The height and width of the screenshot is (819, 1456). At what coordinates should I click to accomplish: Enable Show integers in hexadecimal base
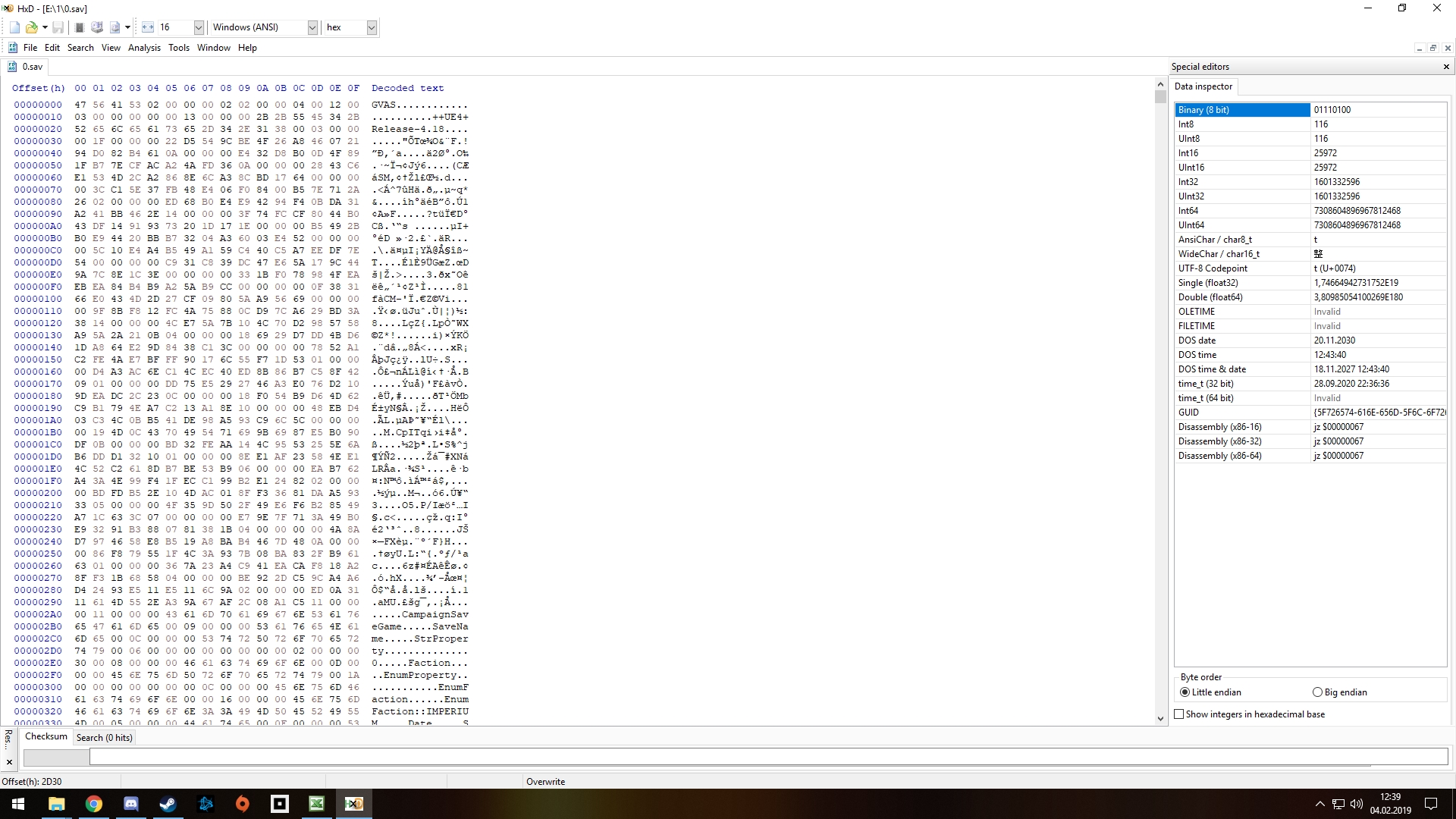pos(1179,714)
